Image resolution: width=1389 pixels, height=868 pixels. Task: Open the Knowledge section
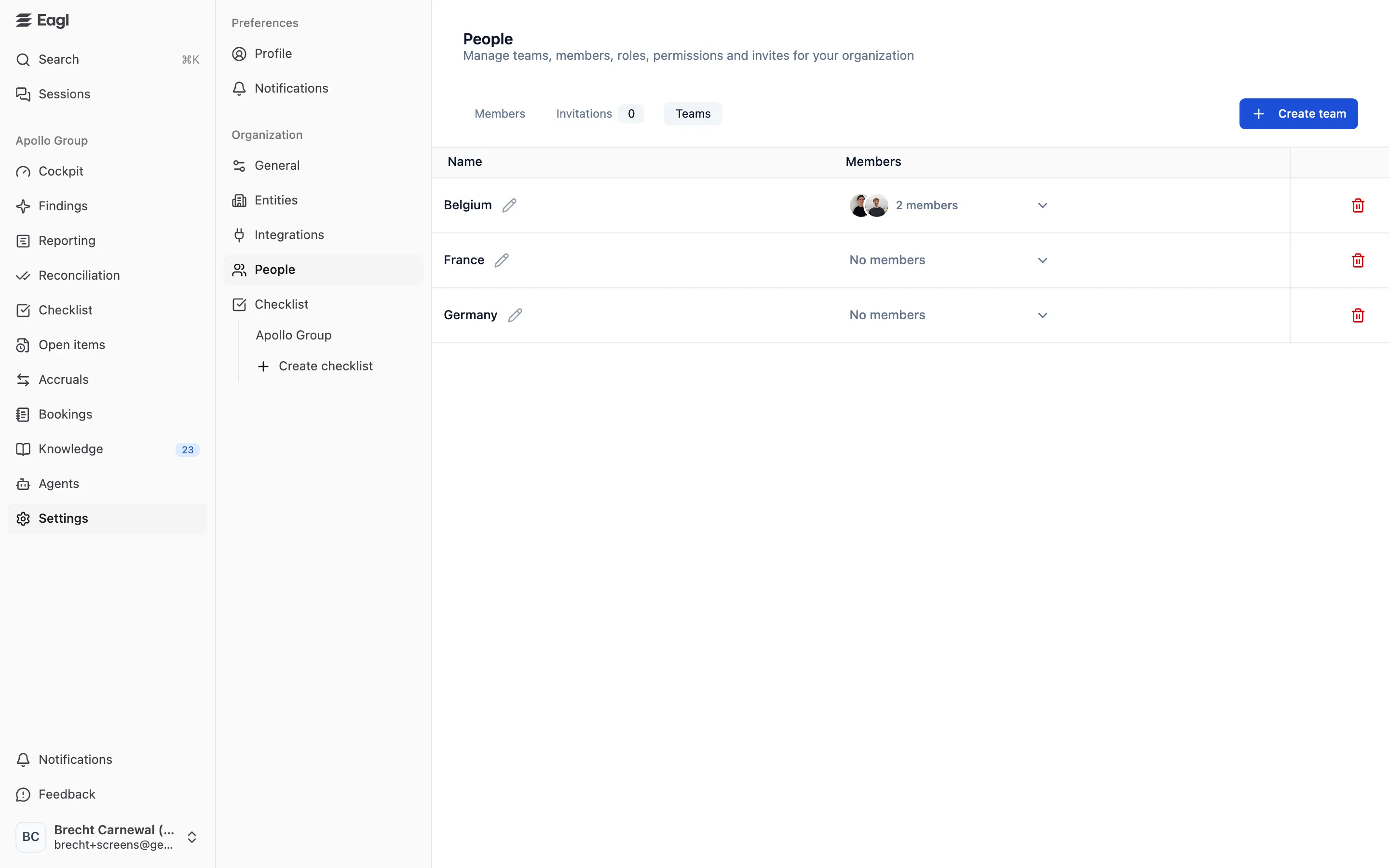(108, 449)
